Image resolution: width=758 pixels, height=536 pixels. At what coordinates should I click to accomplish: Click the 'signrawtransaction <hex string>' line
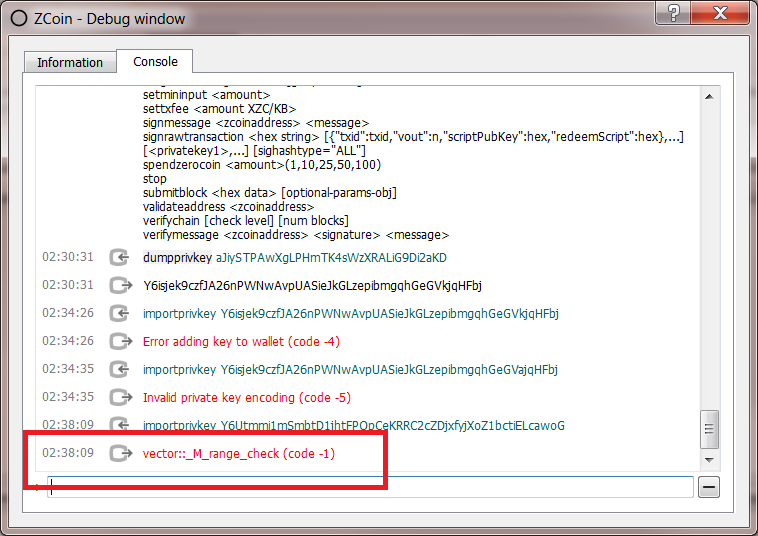click(413, 137)
